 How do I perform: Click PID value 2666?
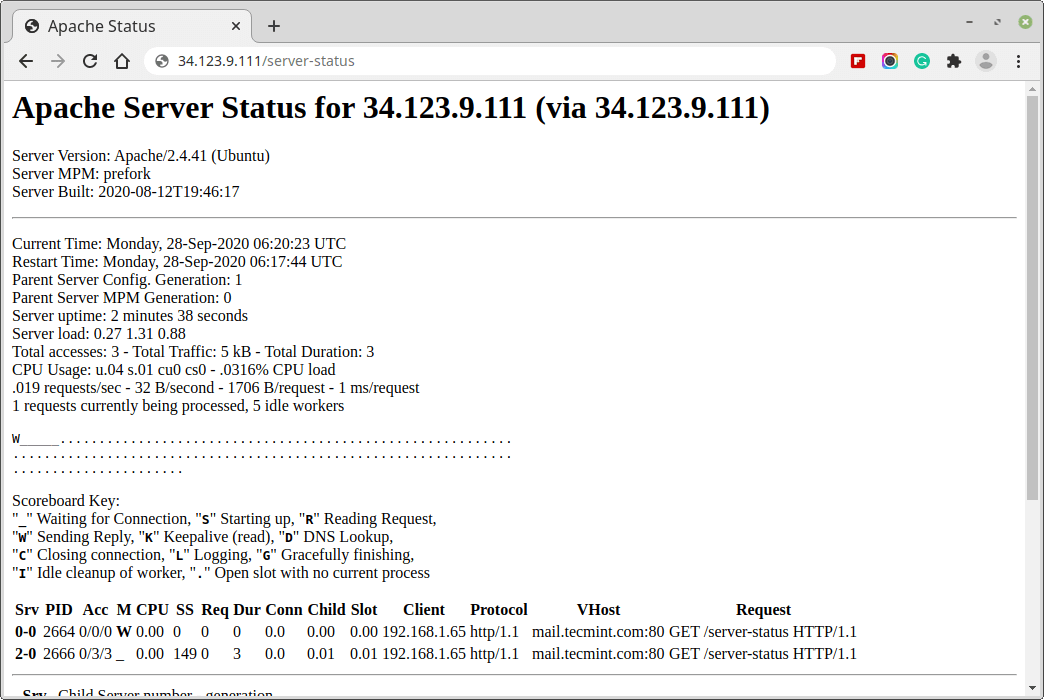click(x=59, y=654)
